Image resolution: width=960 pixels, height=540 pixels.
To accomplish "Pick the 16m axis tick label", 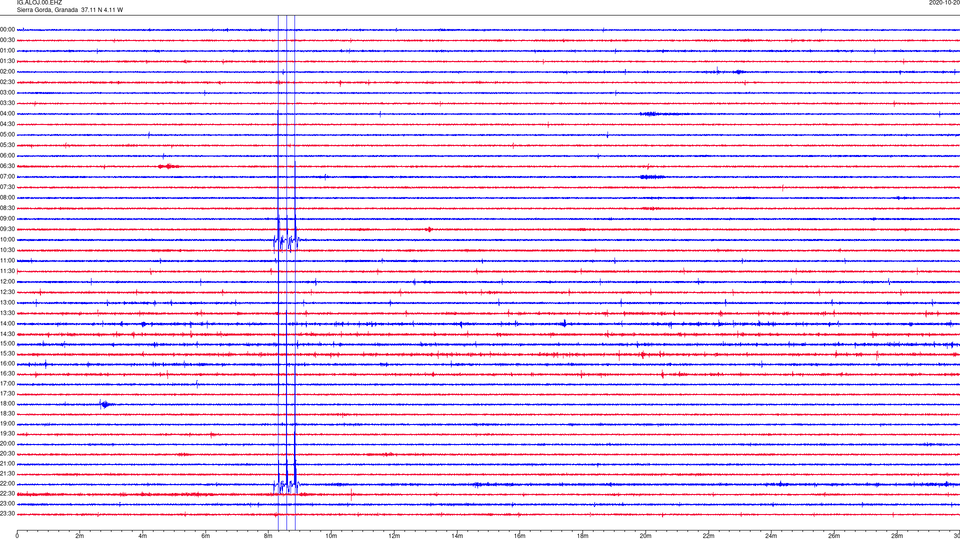I will 520,536.
